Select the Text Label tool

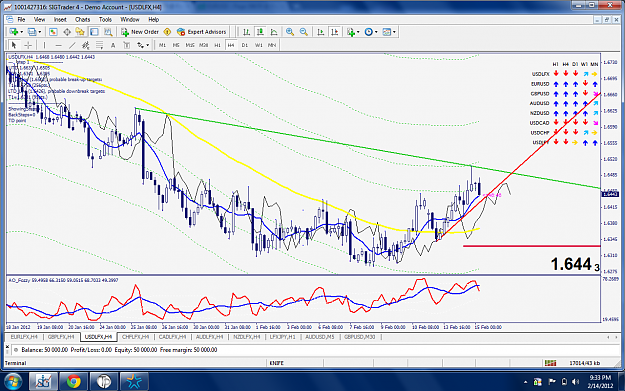[126, 45]
